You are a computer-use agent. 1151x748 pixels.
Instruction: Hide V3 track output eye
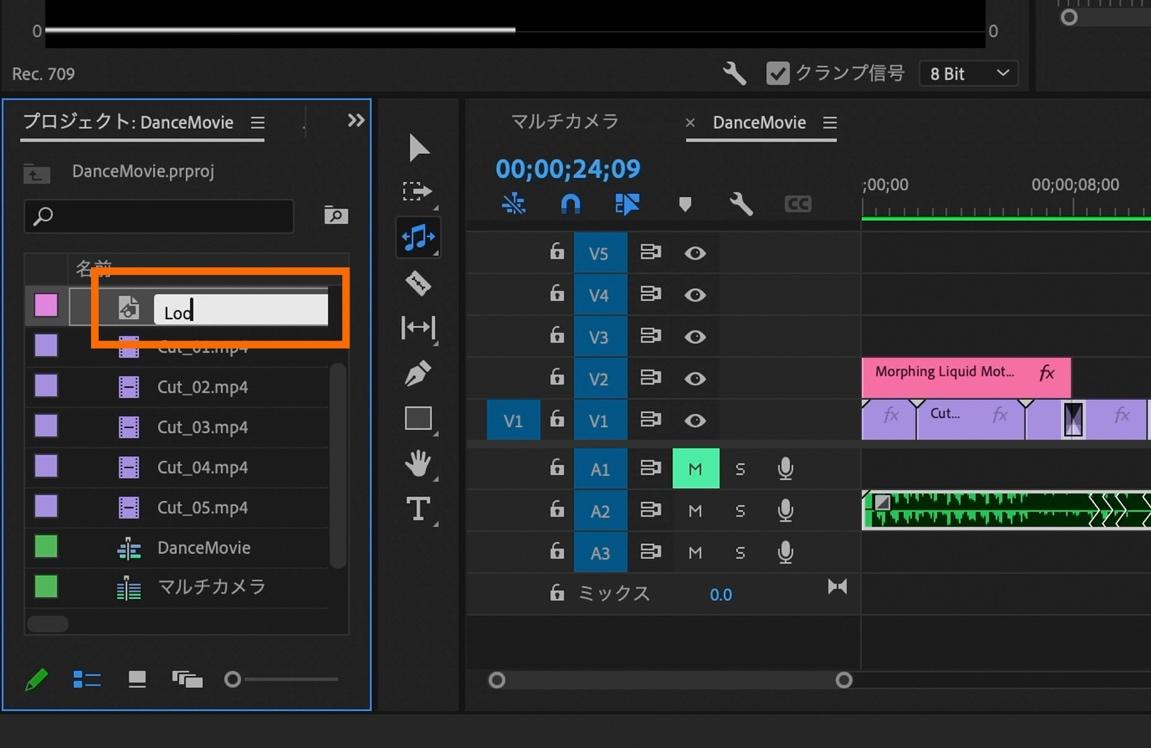(695, 337)
